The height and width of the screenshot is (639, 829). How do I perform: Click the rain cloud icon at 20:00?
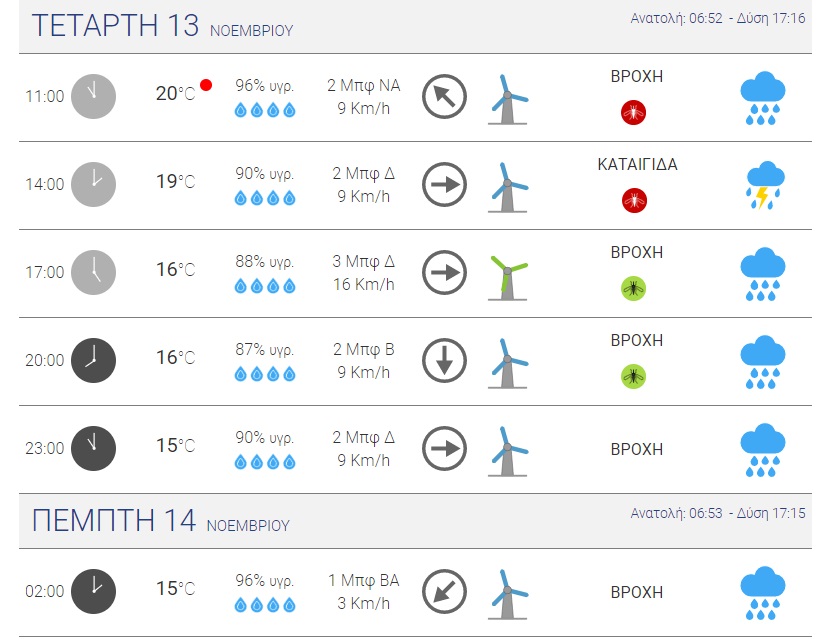762,362
